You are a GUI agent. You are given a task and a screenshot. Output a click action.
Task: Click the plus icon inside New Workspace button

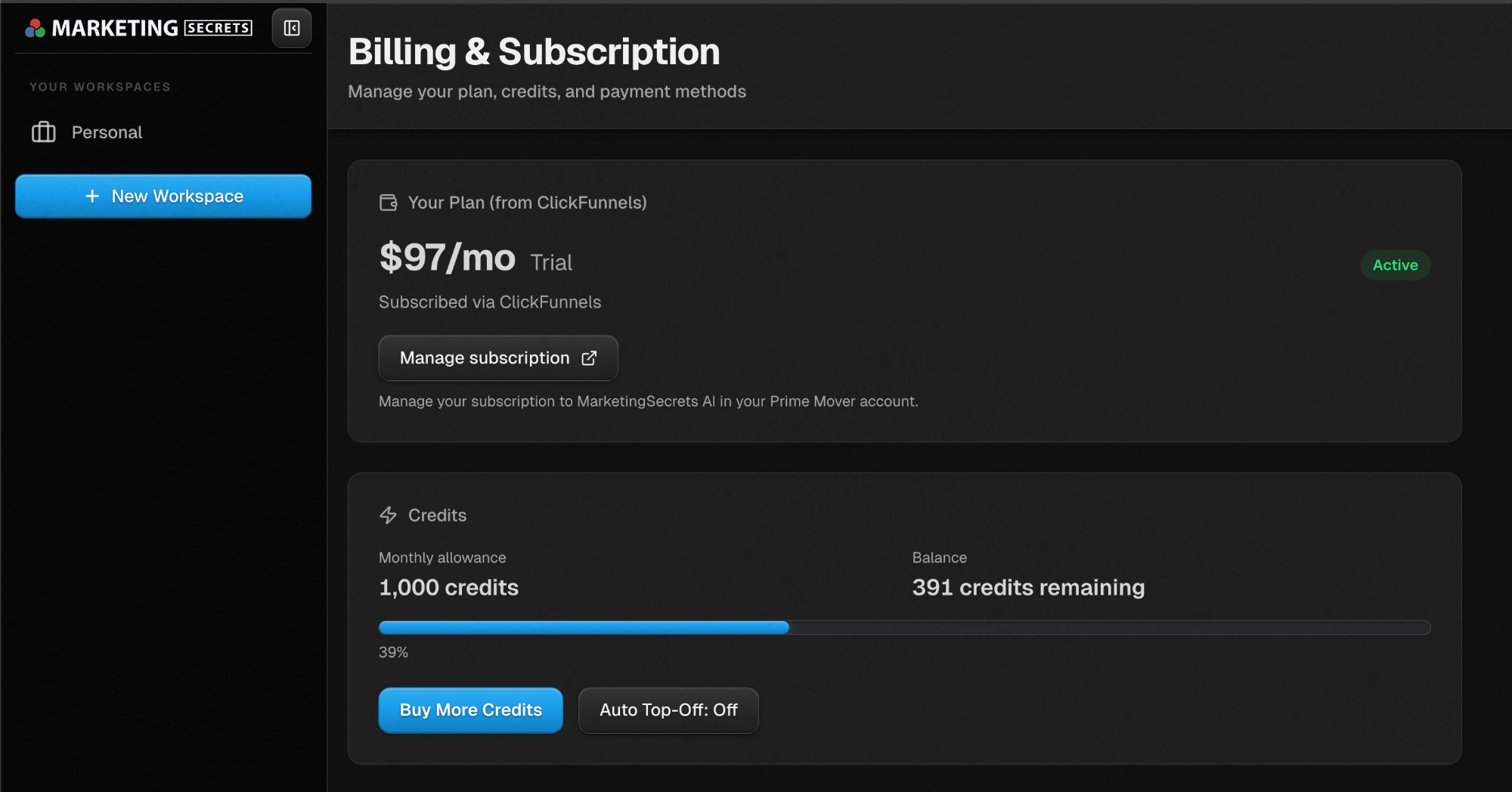[x=91, y=196]
